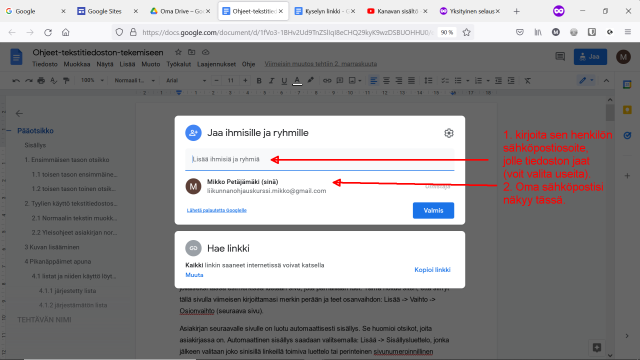This screenshot has width=640, height=360.
Task: Star the document title
Action: 178,52
